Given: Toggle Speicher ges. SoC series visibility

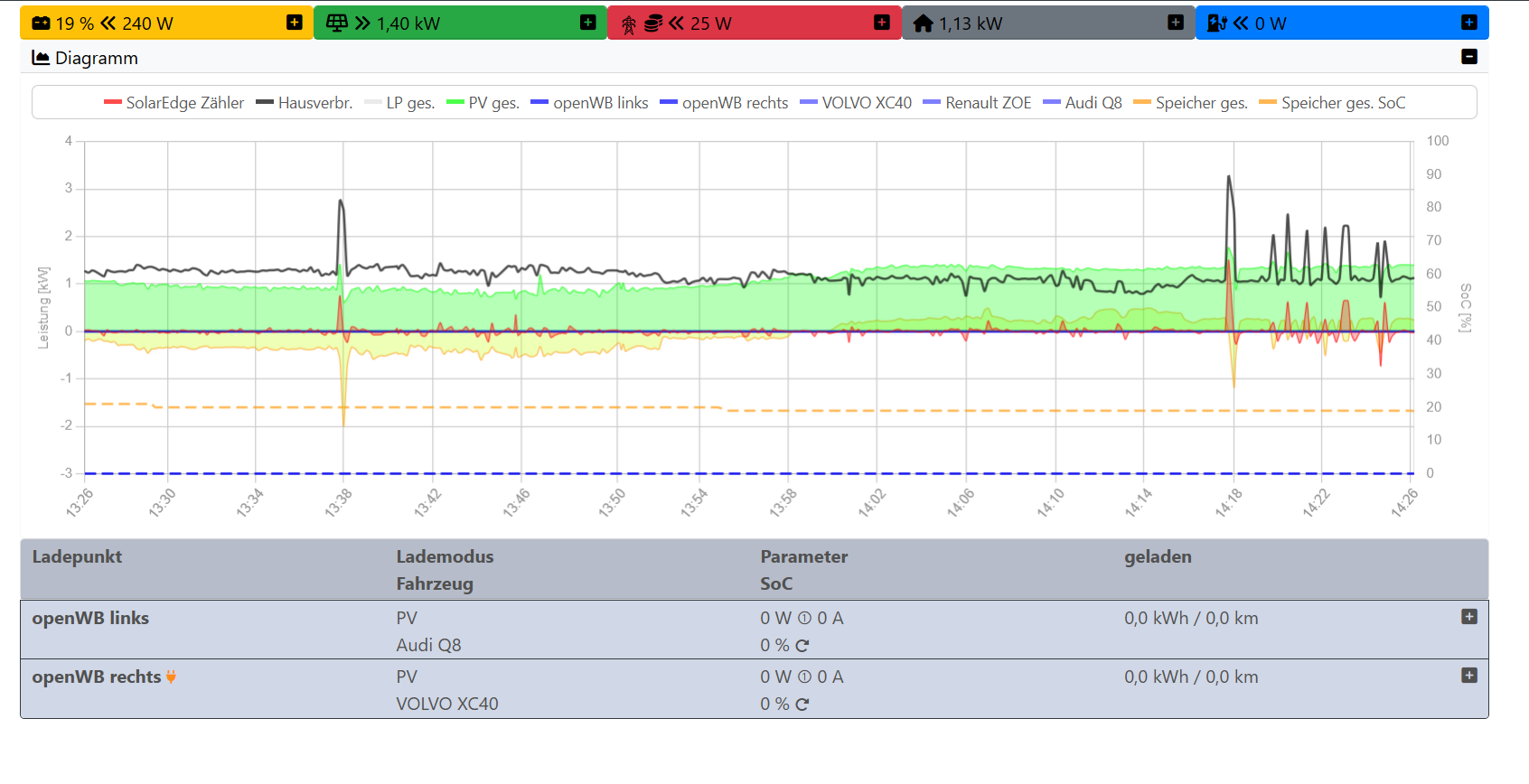Looking at the screenshot, I should click(x=1332, y=103).
